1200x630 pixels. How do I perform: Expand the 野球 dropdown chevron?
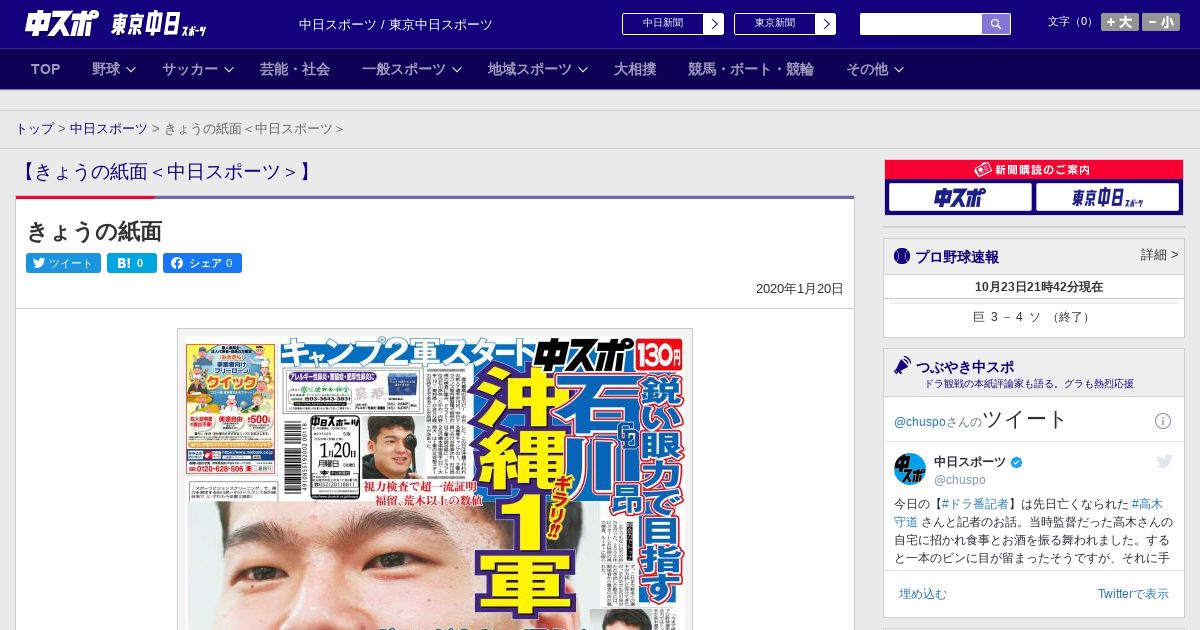point(132,70)
